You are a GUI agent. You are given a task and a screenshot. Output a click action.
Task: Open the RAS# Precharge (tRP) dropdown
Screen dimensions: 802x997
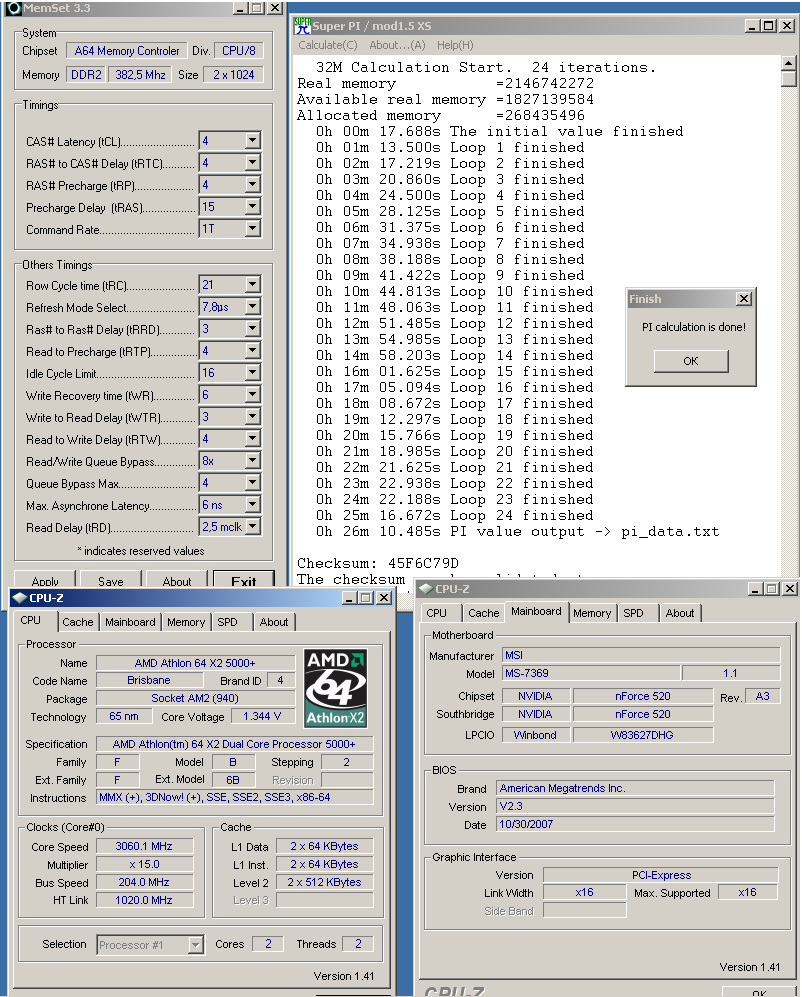coord(252,184)
